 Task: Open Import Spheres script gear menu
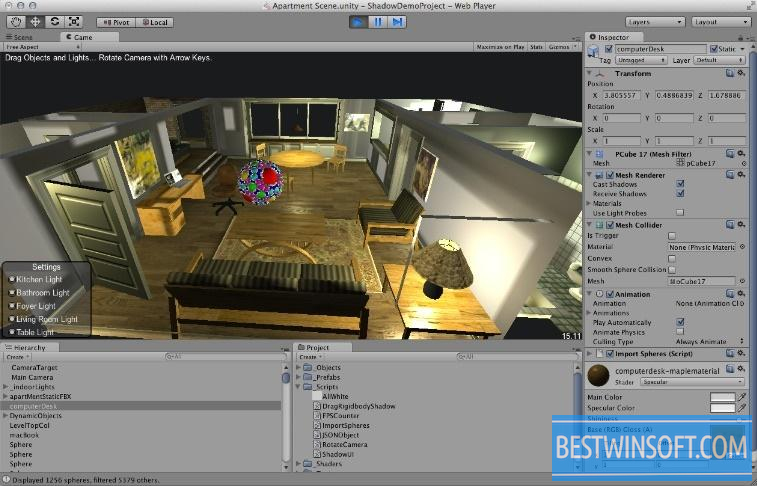pos(741,353)
